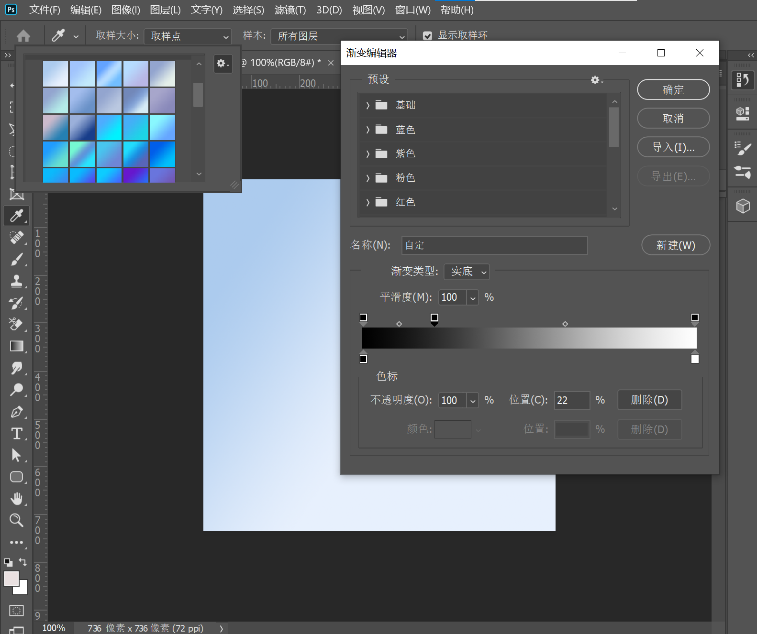Image resolution: width=757 pixels, height=634 pixels.
Task: Select the opacity stop at 22% position
Action: pyautogui.click(x=435, y=319)
